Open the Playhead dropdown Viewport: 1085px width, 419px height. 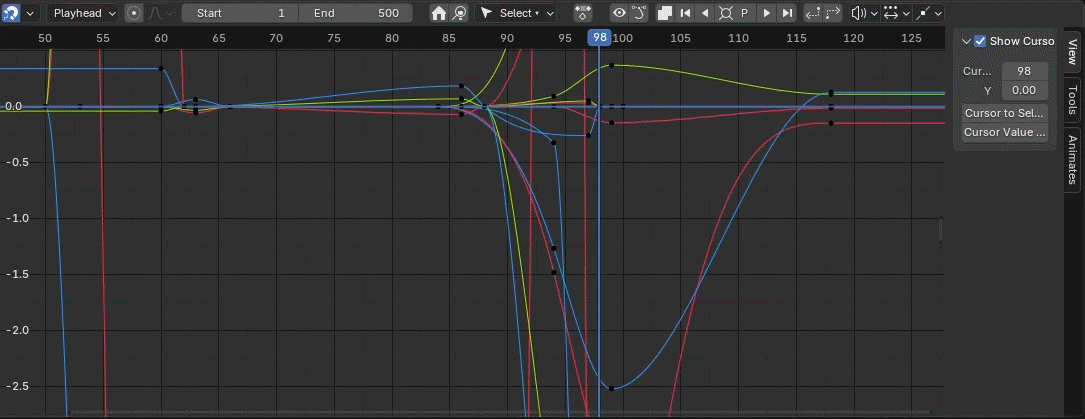83,13
